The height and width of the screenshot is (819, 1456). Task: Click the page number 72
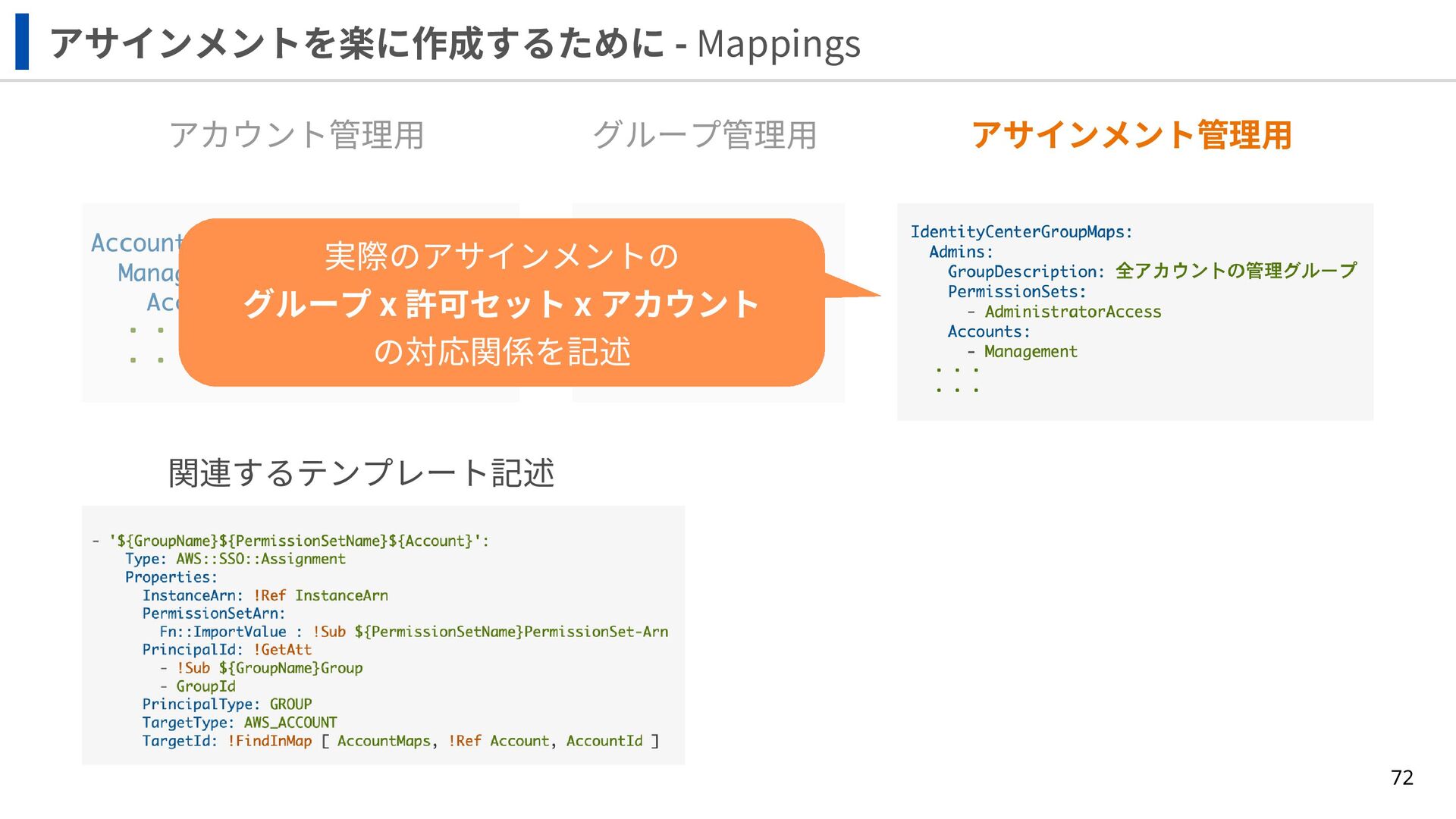[x=1401, y=777]
